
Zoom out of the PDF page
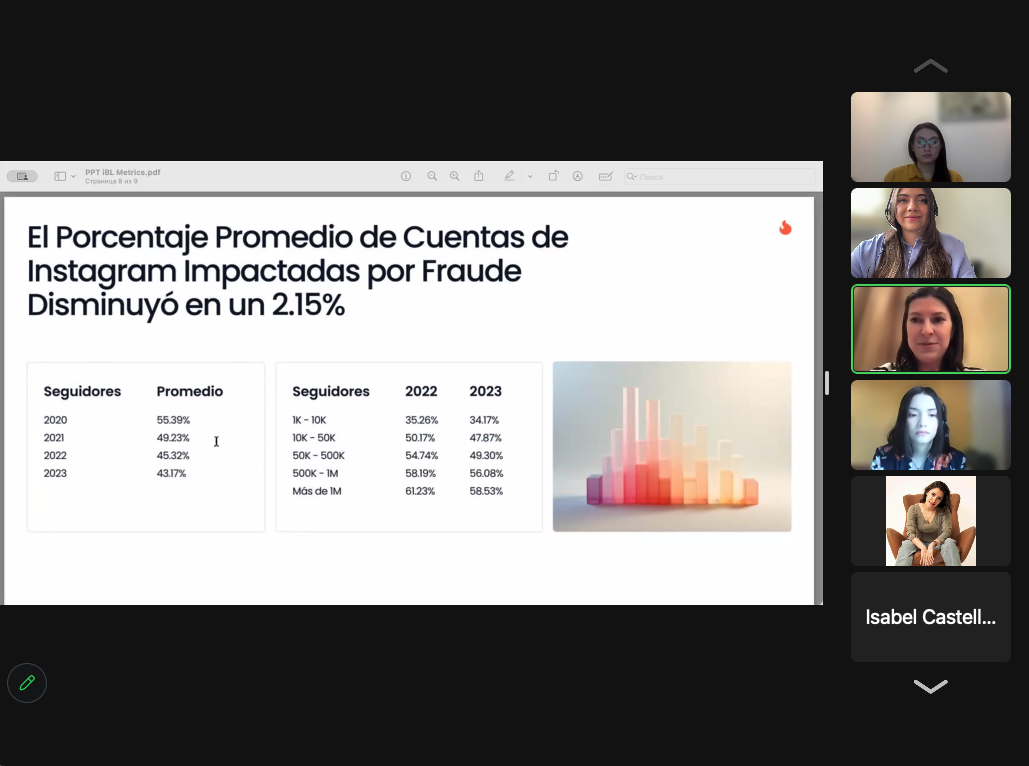click(x=432, y=176)
